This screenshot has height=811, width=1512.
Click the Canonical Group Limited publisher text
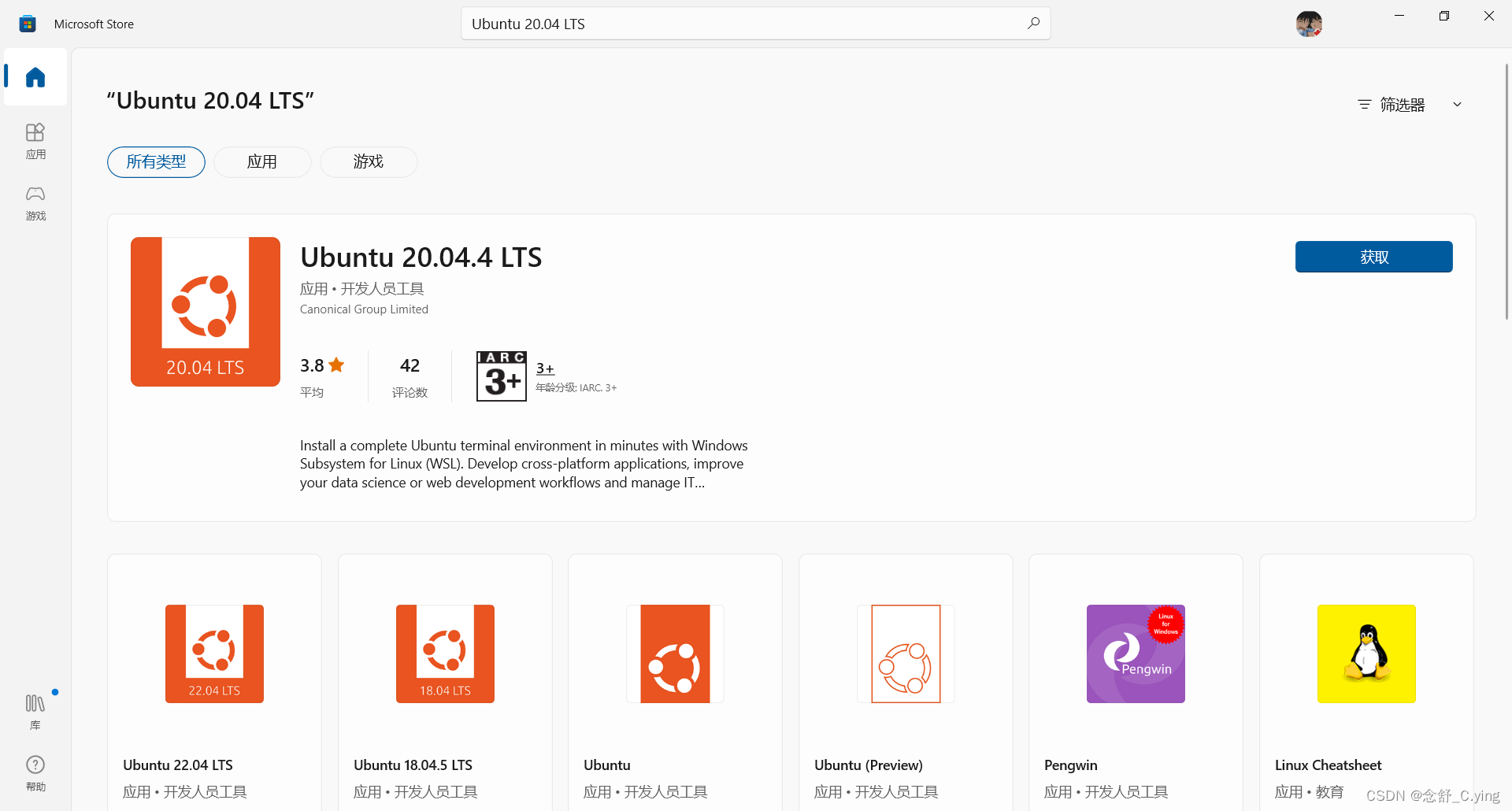tap(364, 309)
